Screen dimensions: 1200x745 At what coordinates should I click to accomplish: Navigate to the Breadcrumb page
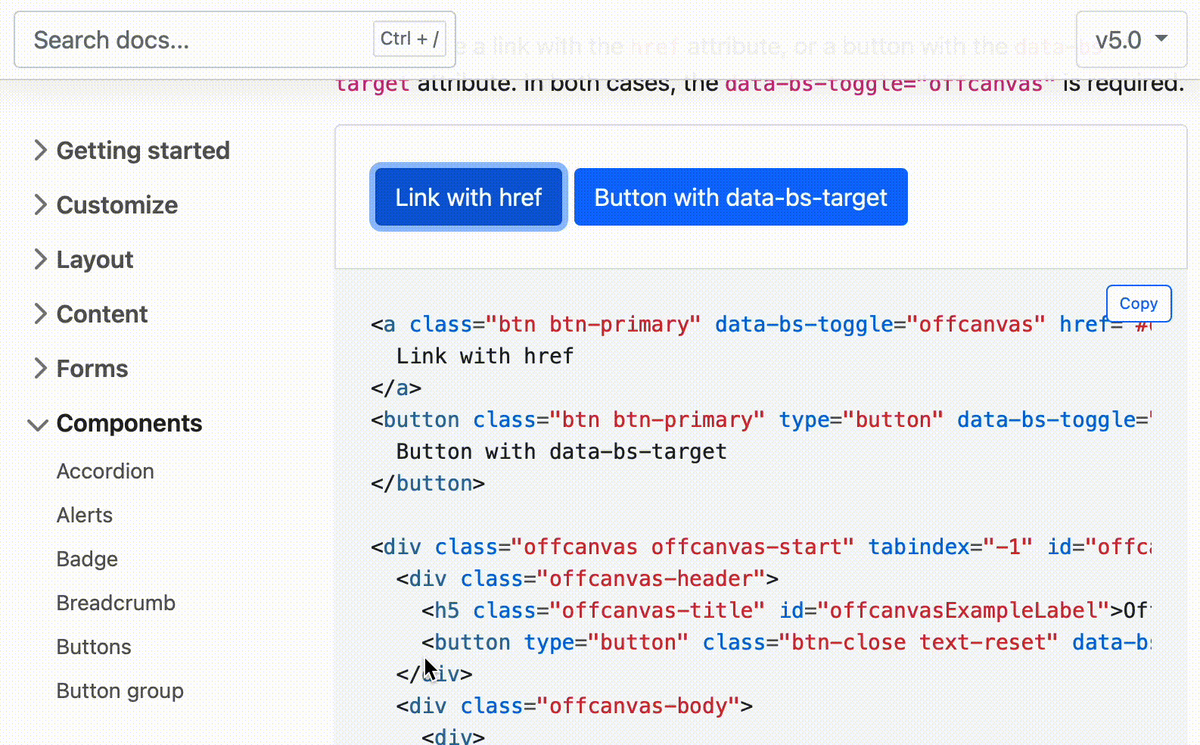click(x=116, y=603)
